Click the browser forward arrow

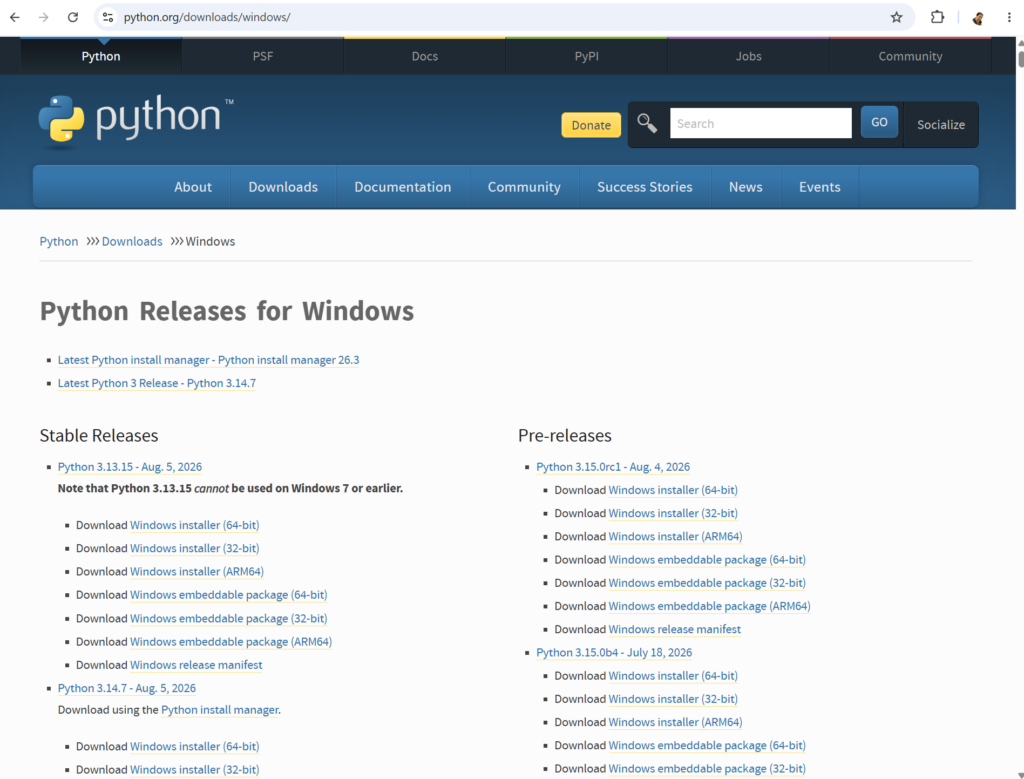click(x=44, y=17)
